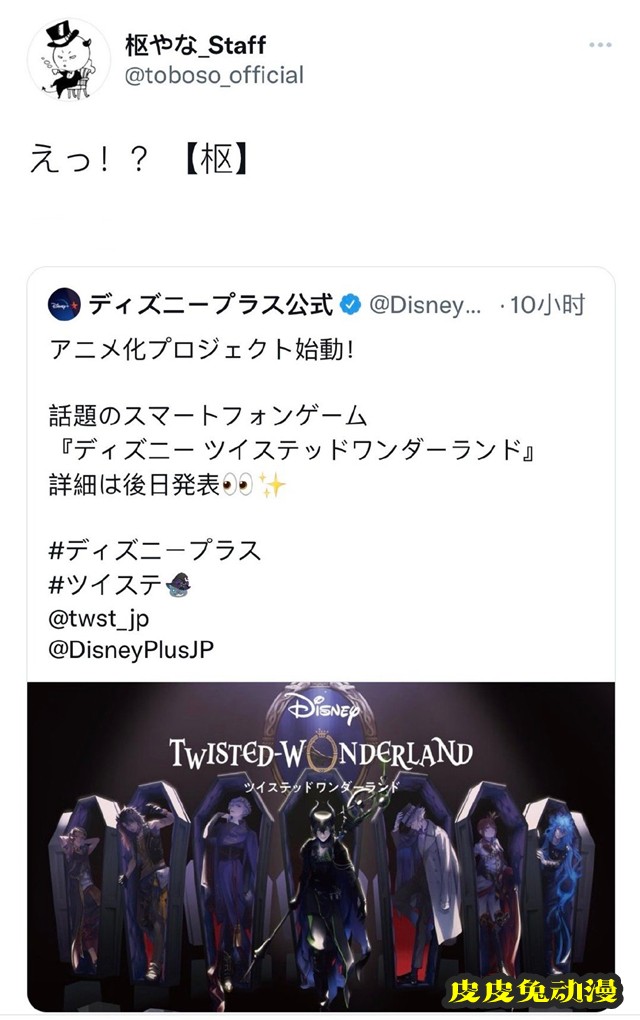Open the #ツイステ hashtag
Image resolution: width=640 pixels, height=1020 pixels.
(105, 585)
